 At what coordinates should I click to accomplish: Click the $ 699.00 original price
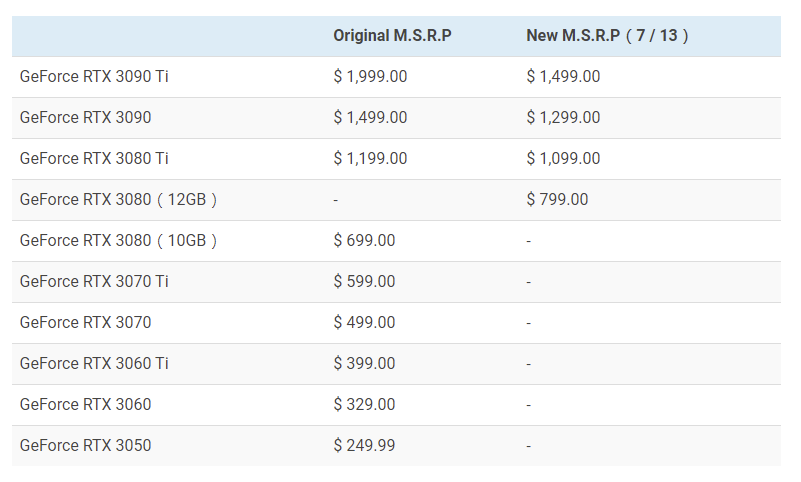pos(364,240)
